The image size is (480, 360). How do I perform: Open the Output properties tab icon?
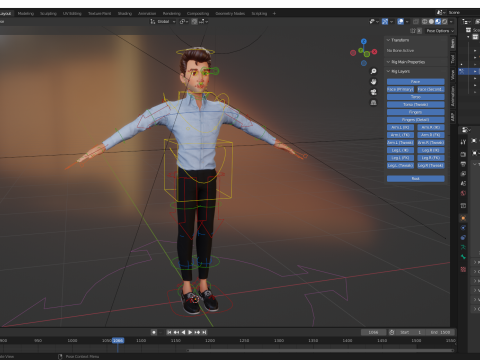(463, 164)
